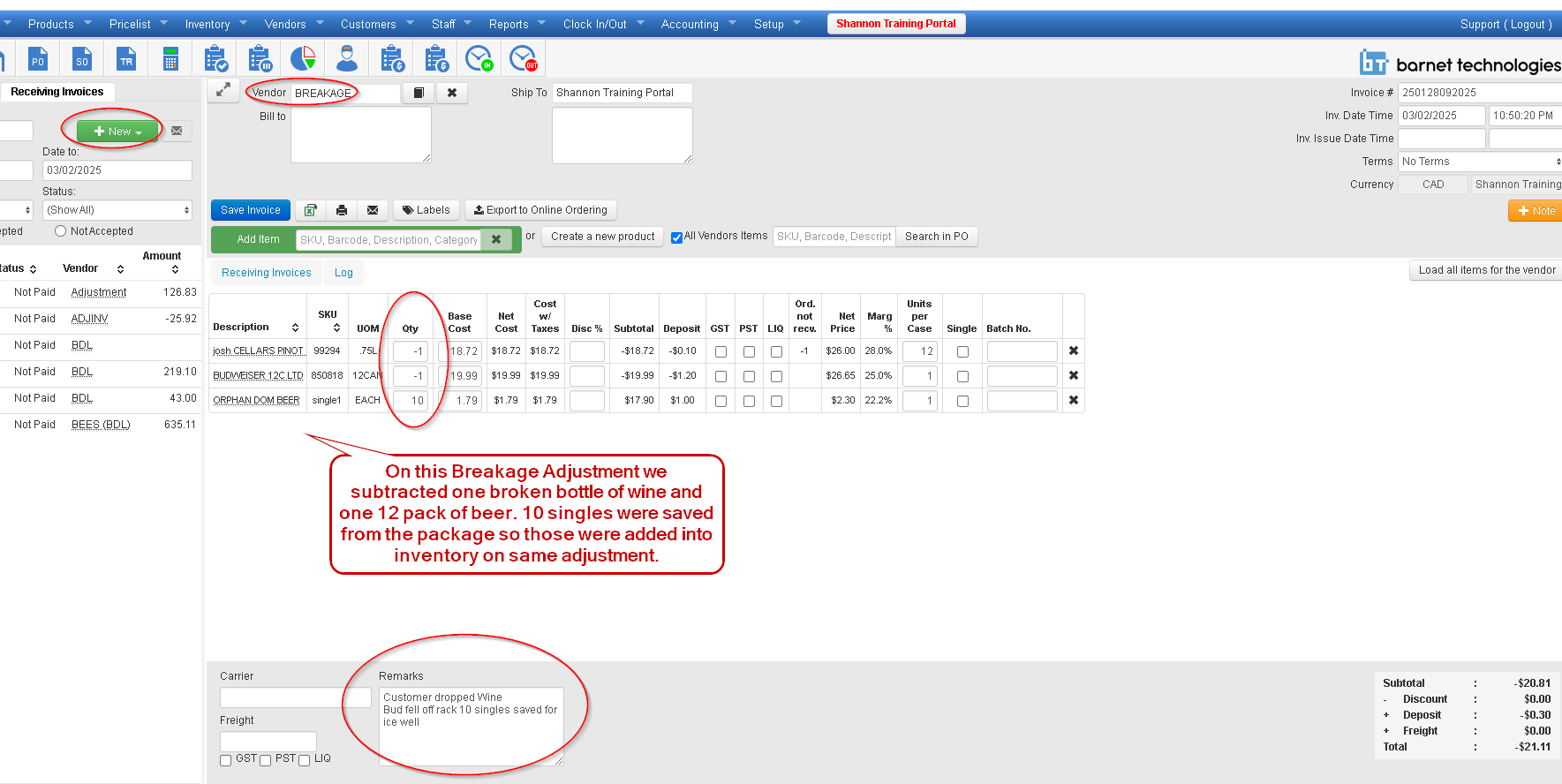The height and width of the screenshot is (784, 1562).
Task: Open vendor lookup book icon
Action: (419, 93)
